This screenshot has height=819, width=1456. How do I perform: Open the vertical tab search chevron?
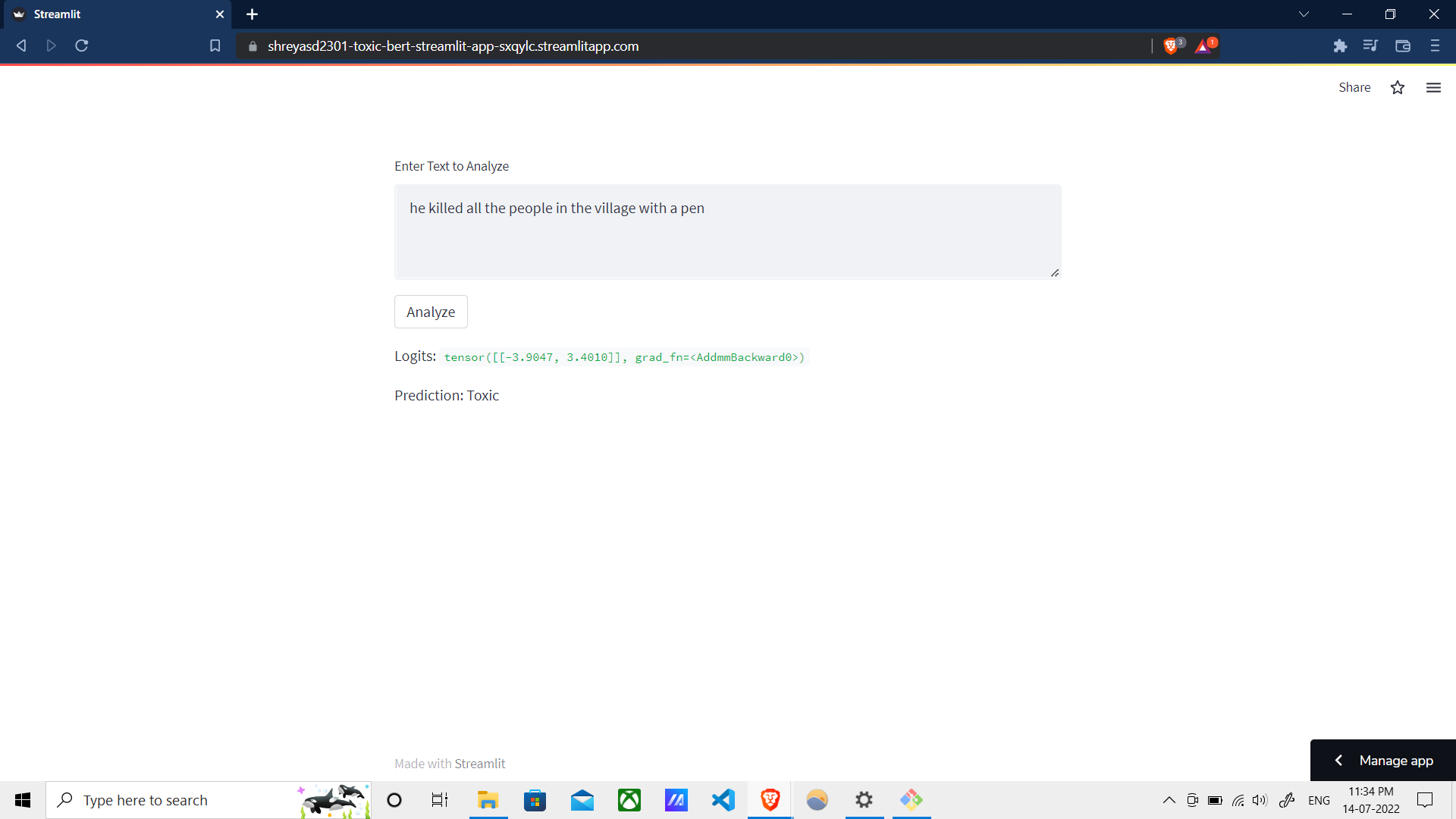pyautogui.click(x=1304, y=14)
